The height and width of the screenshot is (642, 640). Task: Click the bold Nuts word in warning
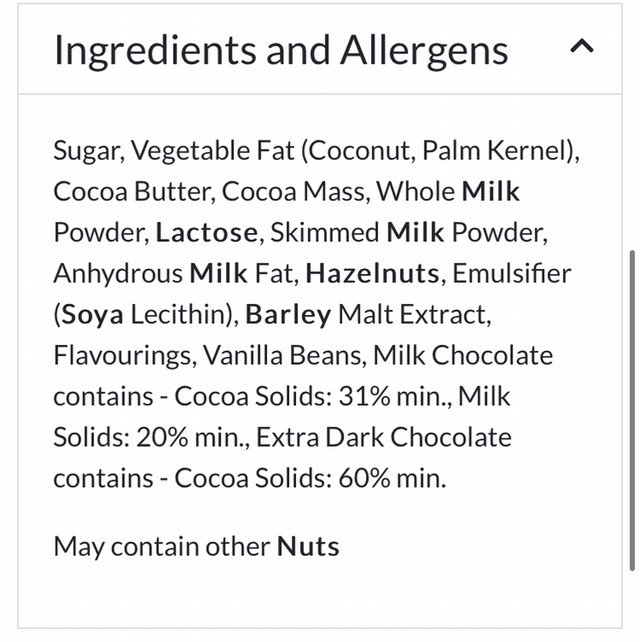tap(308, 547)
